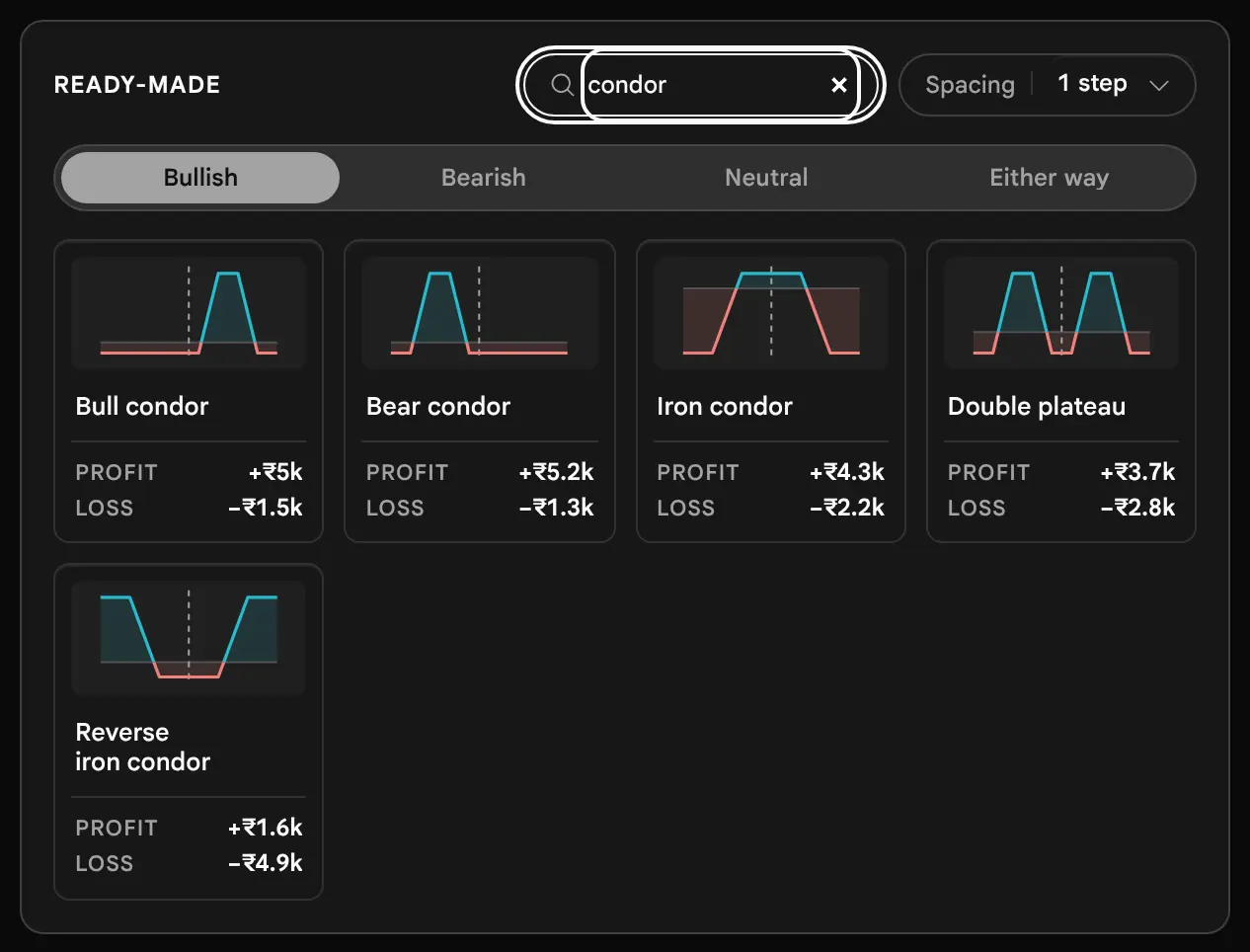
Task: Click Reverse iron condor title text
Action: (142, 747)
